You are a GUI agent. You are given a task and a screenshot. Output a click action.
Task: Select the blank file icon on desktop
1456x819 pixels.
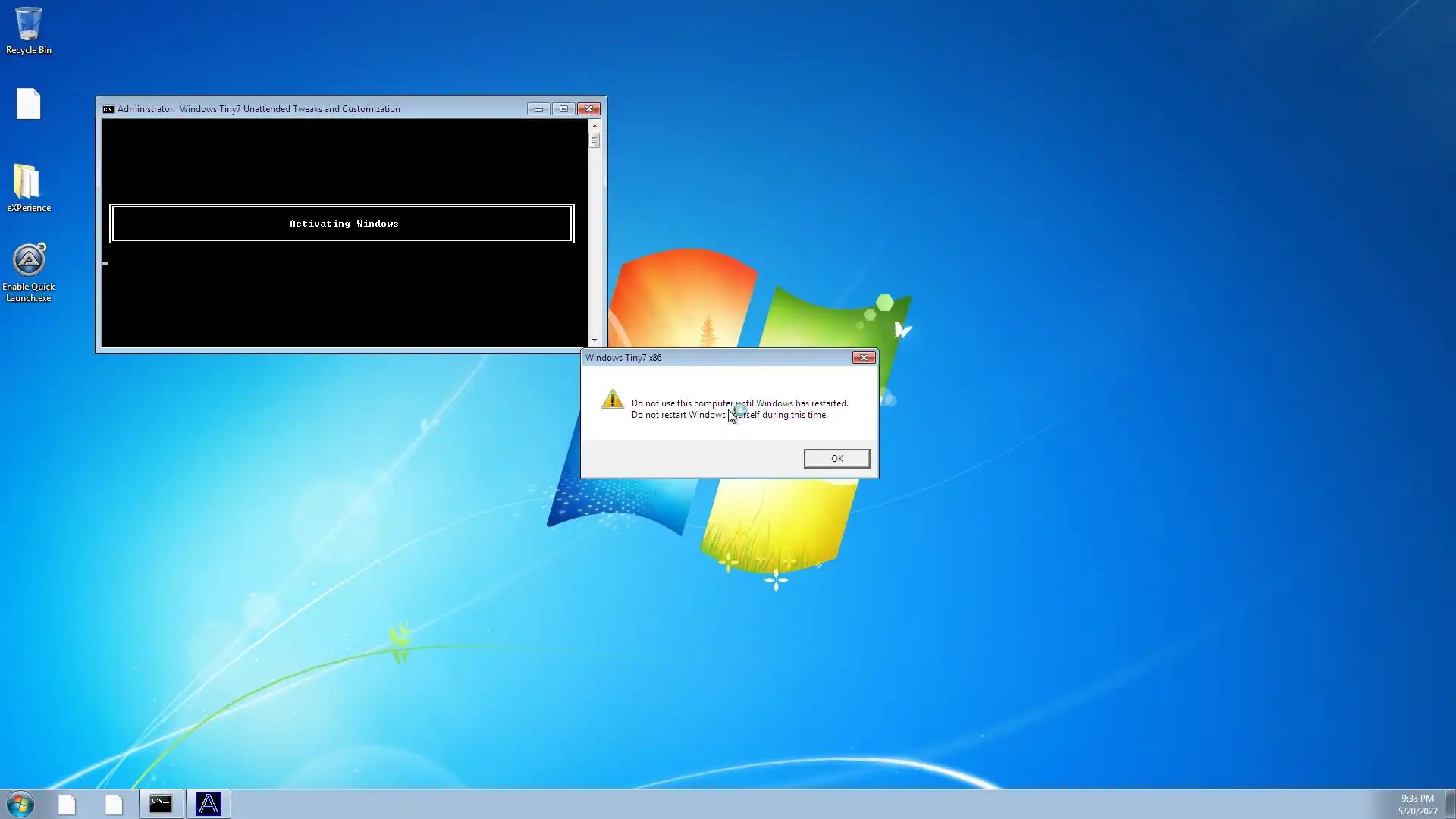coord(28,104)
